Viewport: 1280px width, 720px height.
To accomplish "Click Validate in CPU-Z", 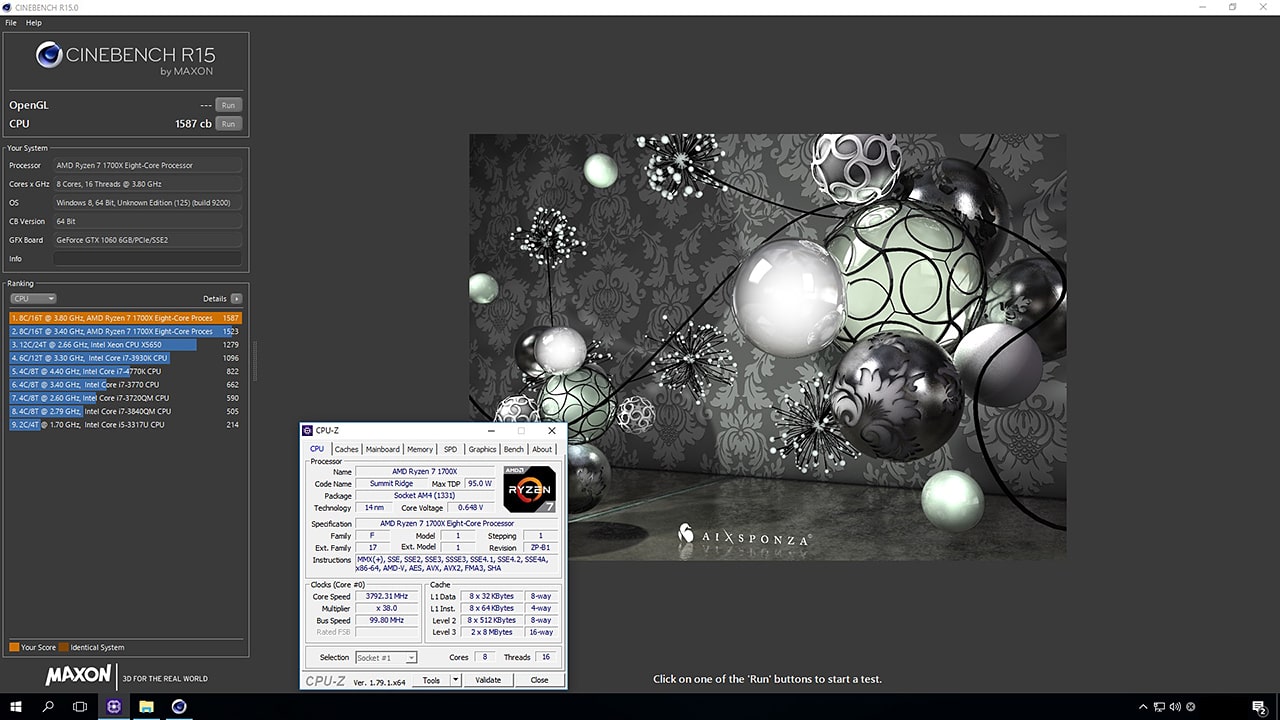I will [x=488, y=680].
